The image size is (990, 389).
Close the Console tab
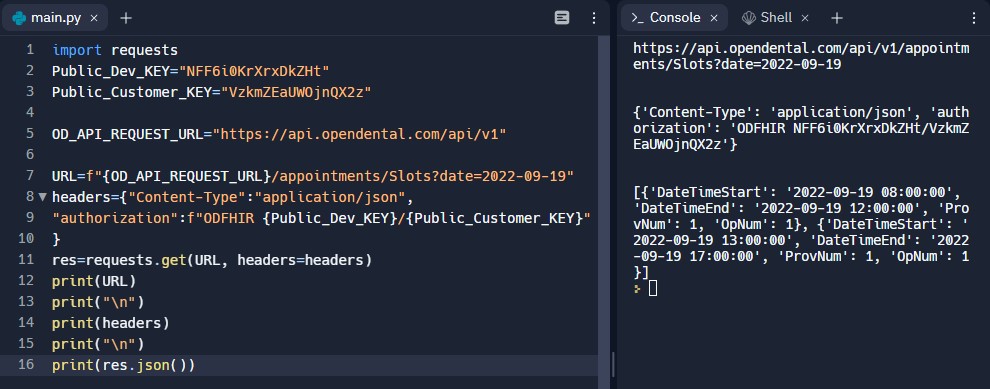coord(714,18)
